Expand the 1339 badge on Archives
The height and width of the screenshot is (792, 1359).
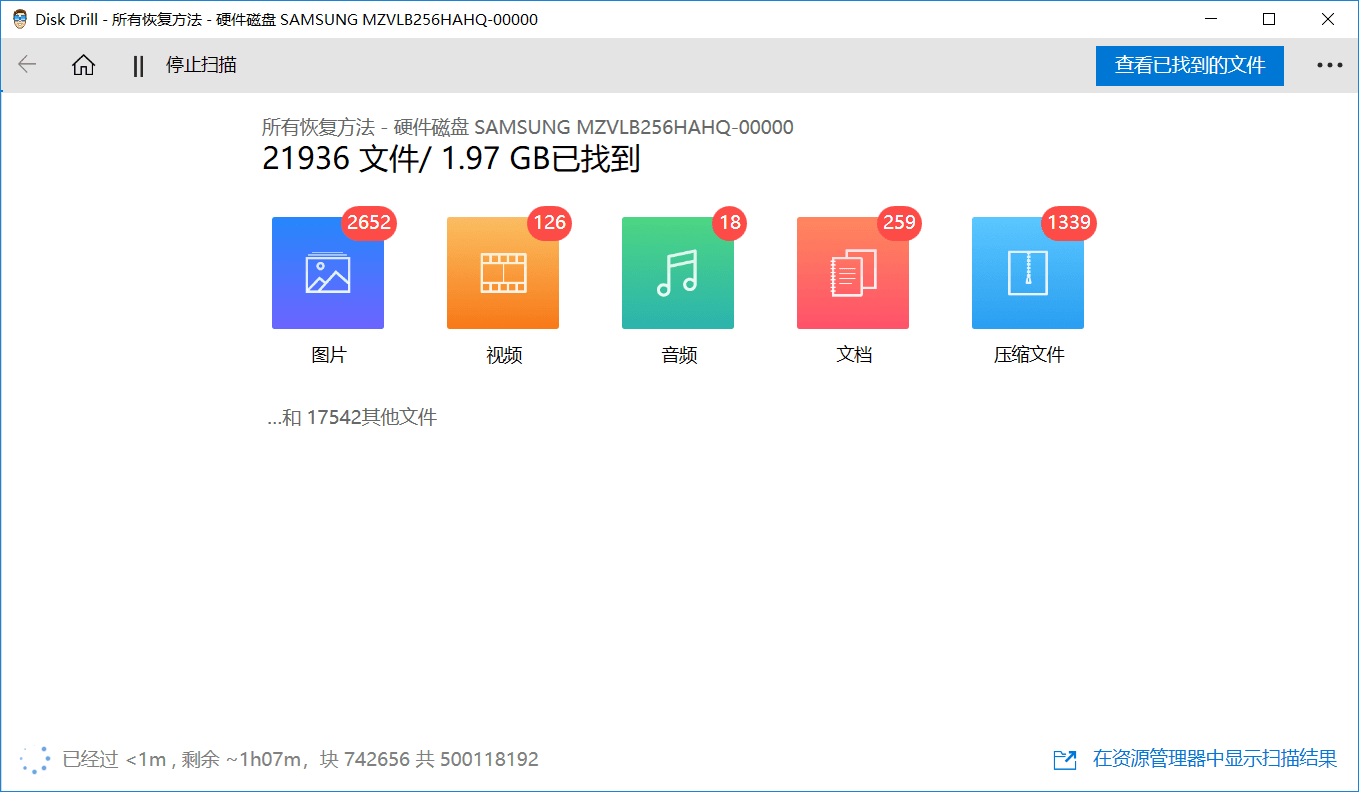coord(1068,223)
